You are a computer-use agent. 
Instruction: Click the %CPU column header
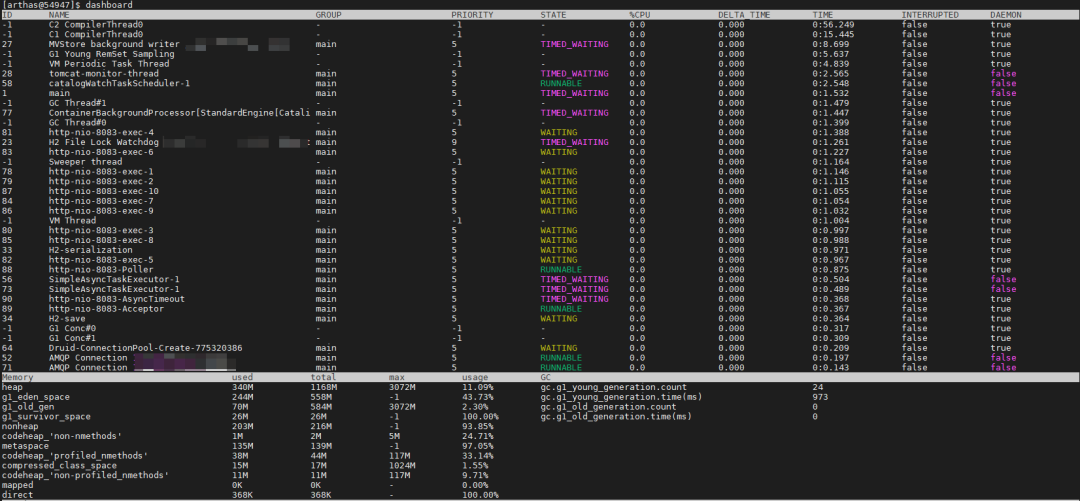[x=640, y=14]
